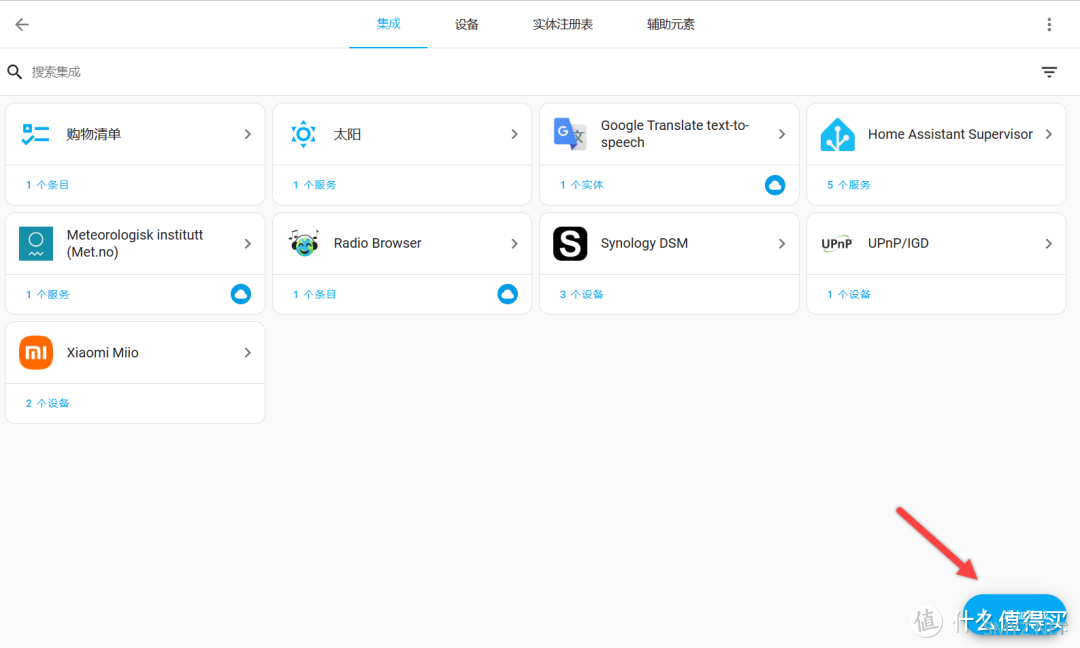Switch to the 辅助元素 tab
Viewport: 1080px width, 648px height.
coord(670,24)
